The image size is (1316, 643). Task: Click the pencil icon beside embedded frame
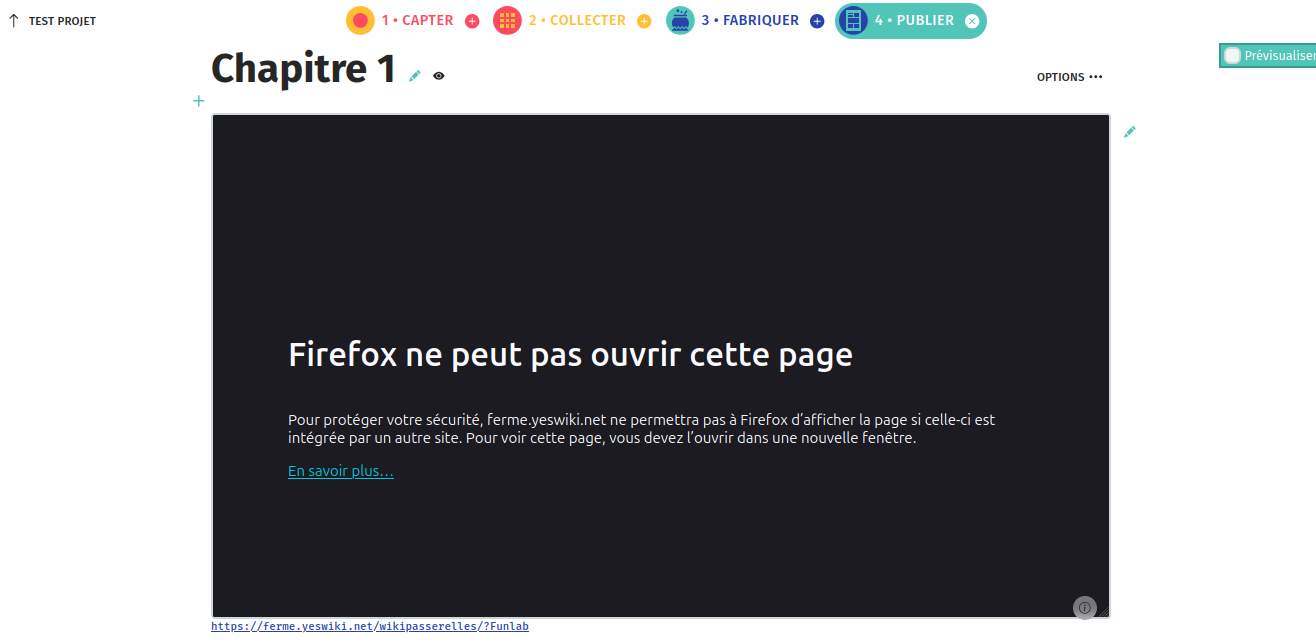[1130, 132]
